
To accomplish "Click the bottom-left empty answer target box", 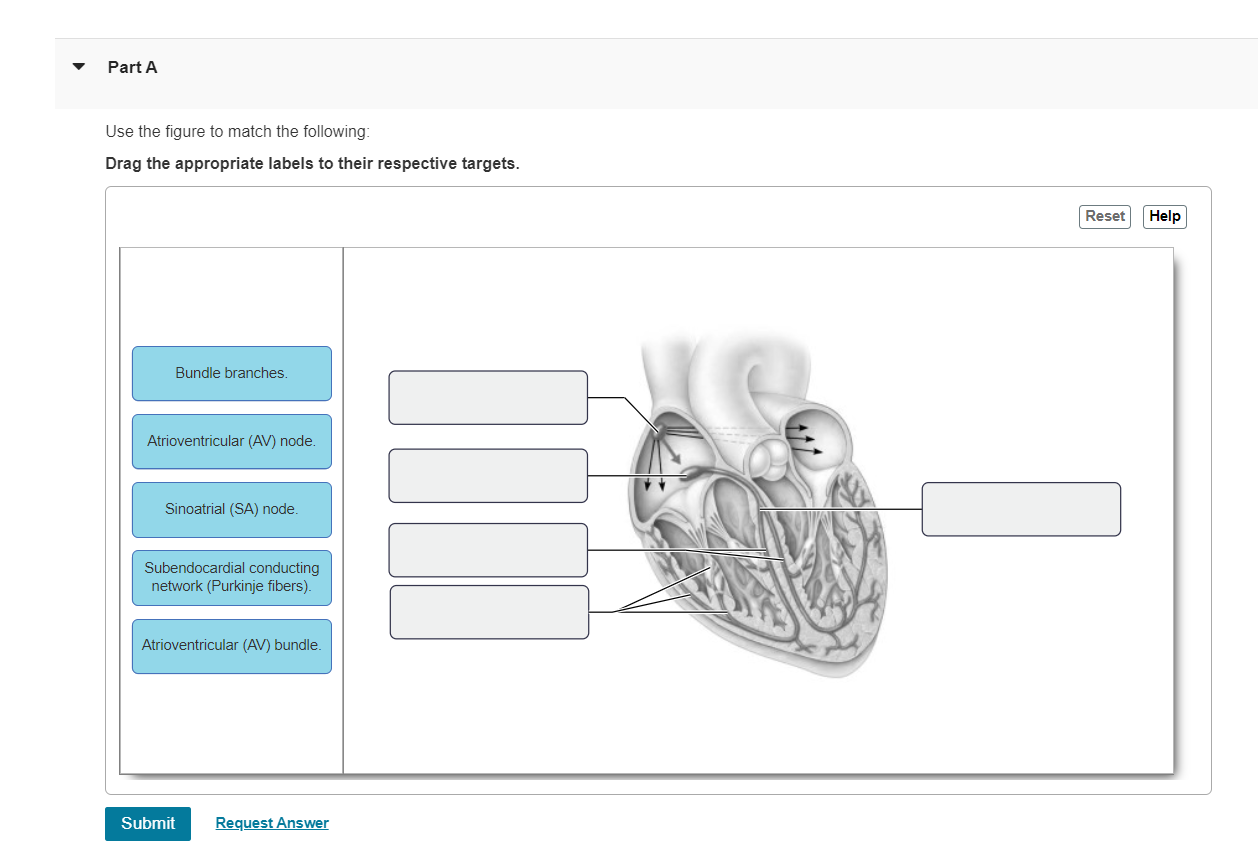I will 488,611.
